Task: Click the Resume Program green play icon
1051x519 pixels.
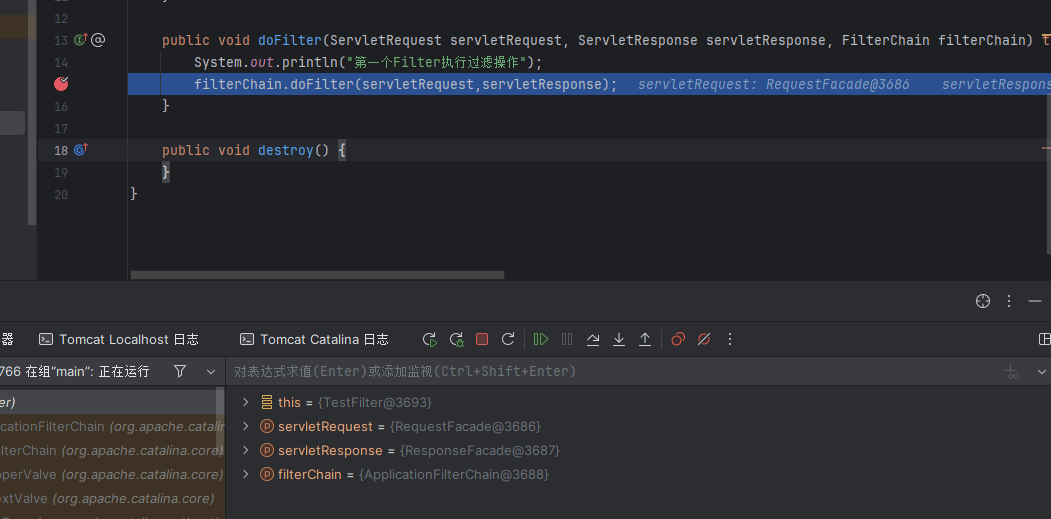Action: coord(541,340)
